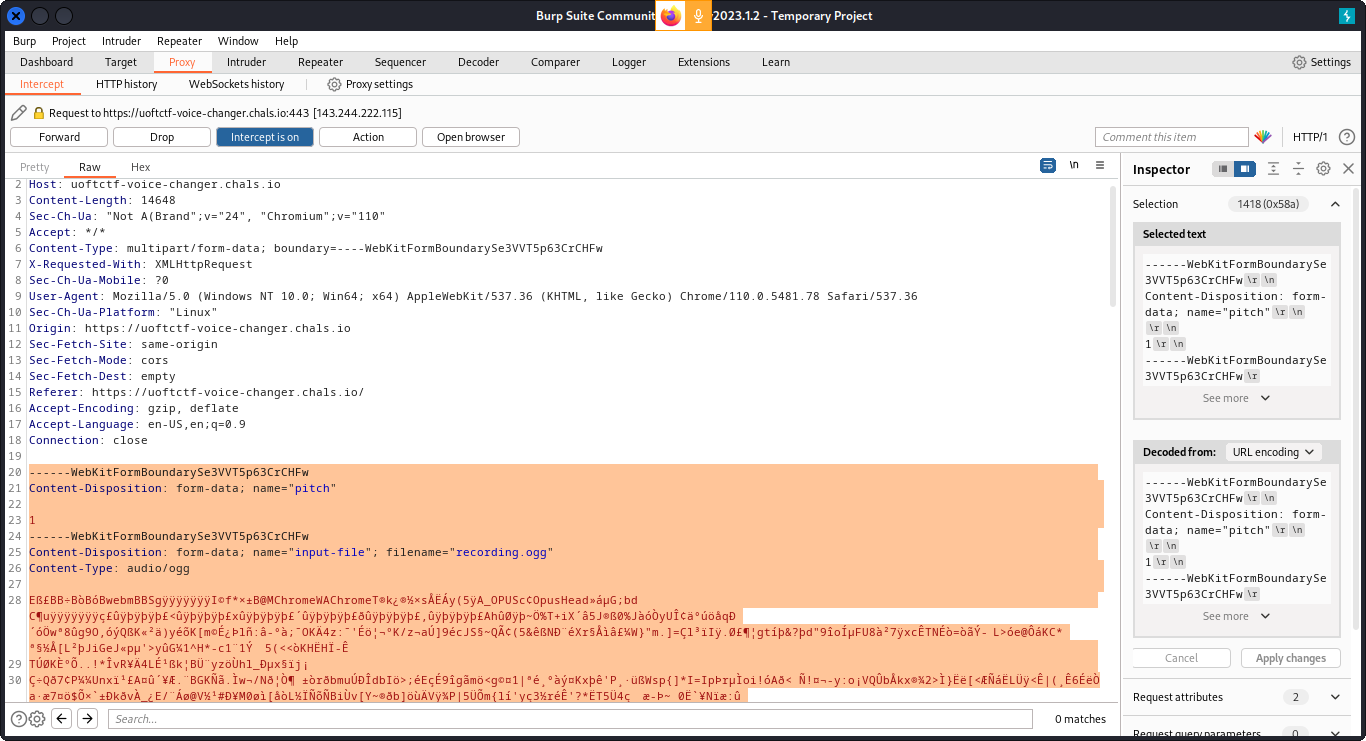Viewport: 1366px width, 741px height.
Task: Click the HTTP/1 protocol label
Action: click(x=1310, y=137)
